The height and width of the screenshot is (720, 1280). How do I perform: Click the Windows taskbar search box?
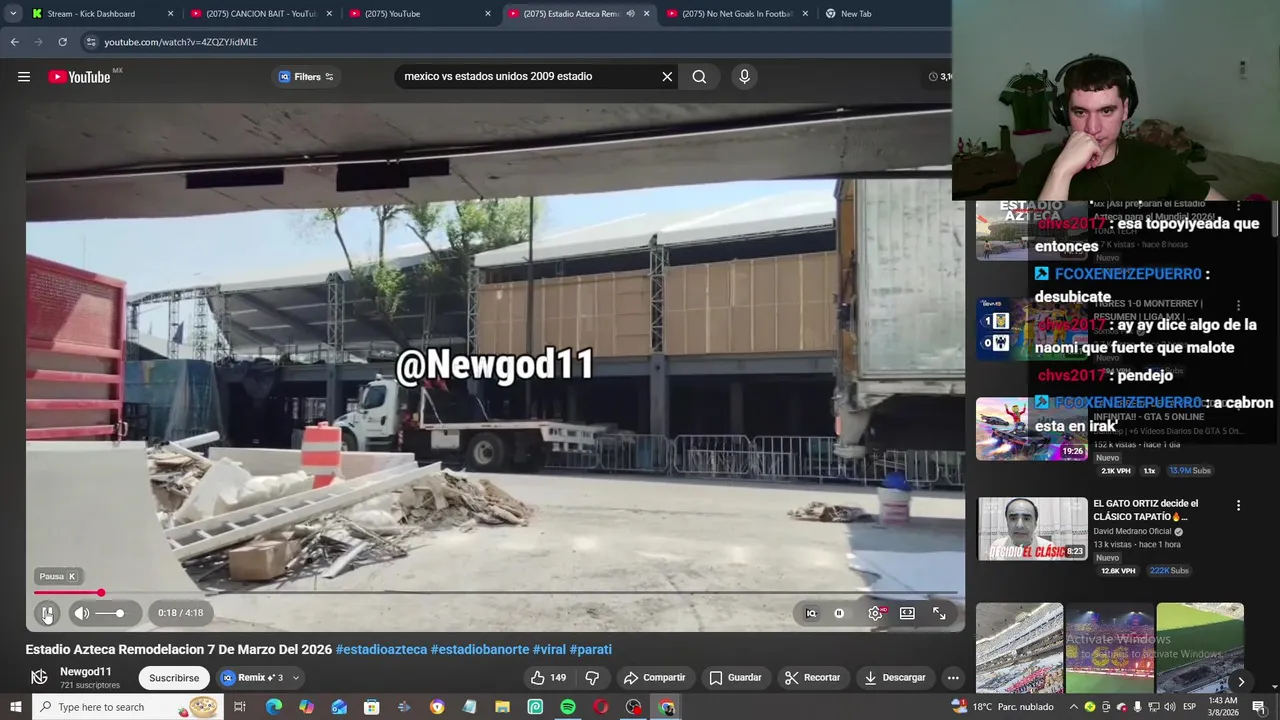pos(128,707)
